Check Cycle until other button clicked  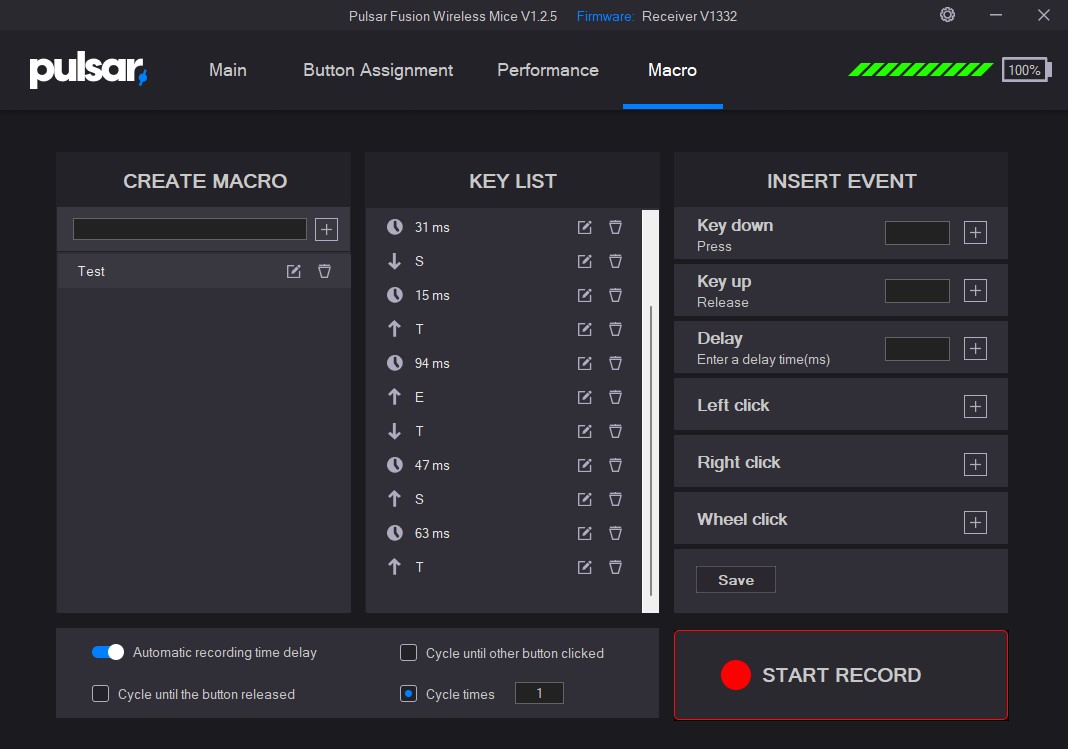point(408,653)
